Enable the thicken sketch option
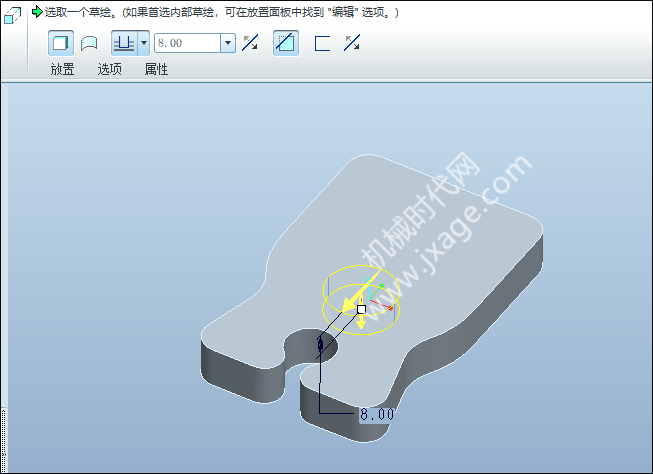653x474 pixels. click(322, 43)
